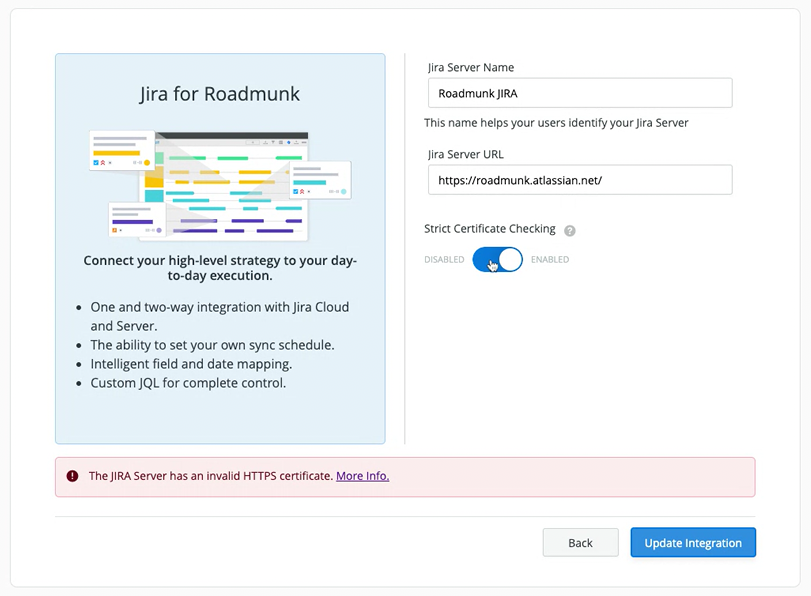Focus the Jira Server Name field
Viewport: 811px width, 596px height.
(x=579, y=93)
